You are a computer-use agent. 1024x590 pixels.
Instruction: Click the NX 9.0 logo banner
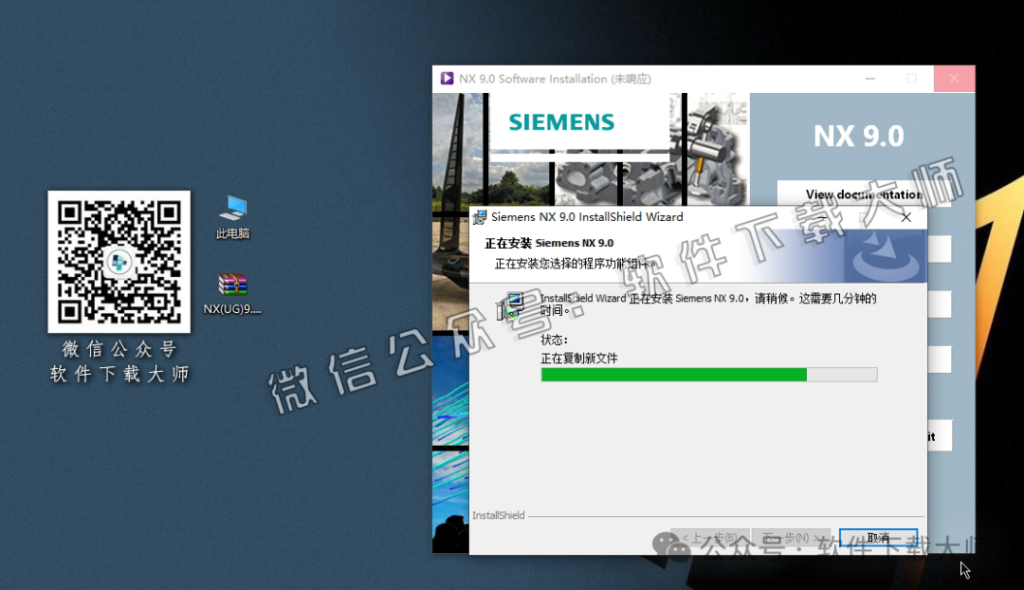point(858,135)
